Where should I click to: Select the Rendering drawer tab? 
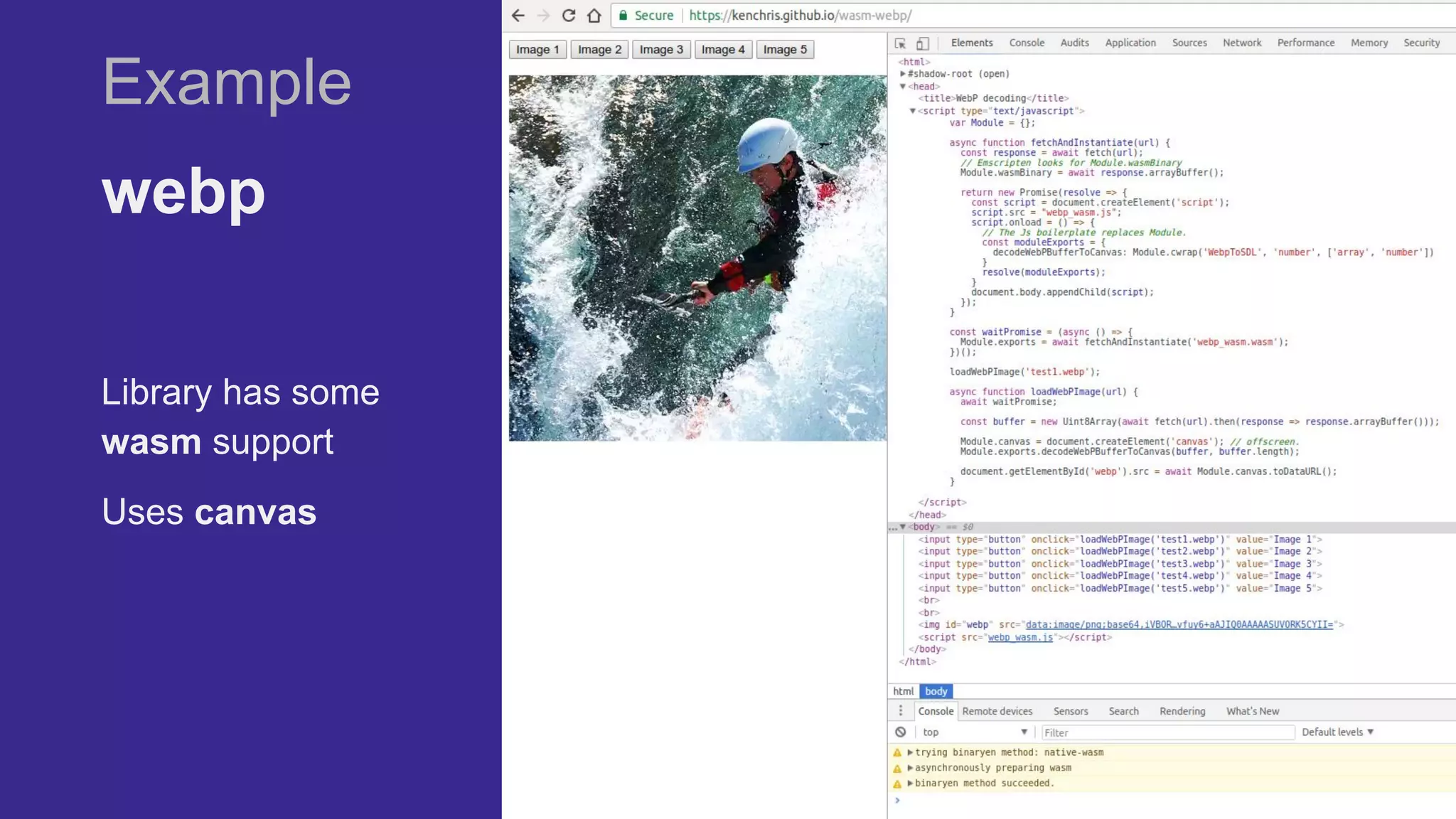point(1182,712)
